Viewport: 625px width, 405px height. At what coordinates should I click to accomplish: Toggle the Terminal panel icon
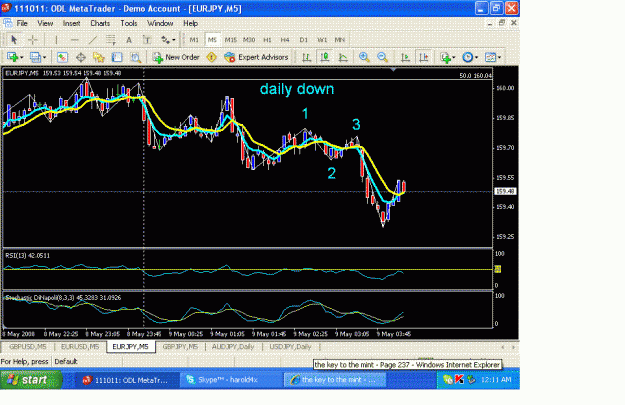[x=117, y=57]
